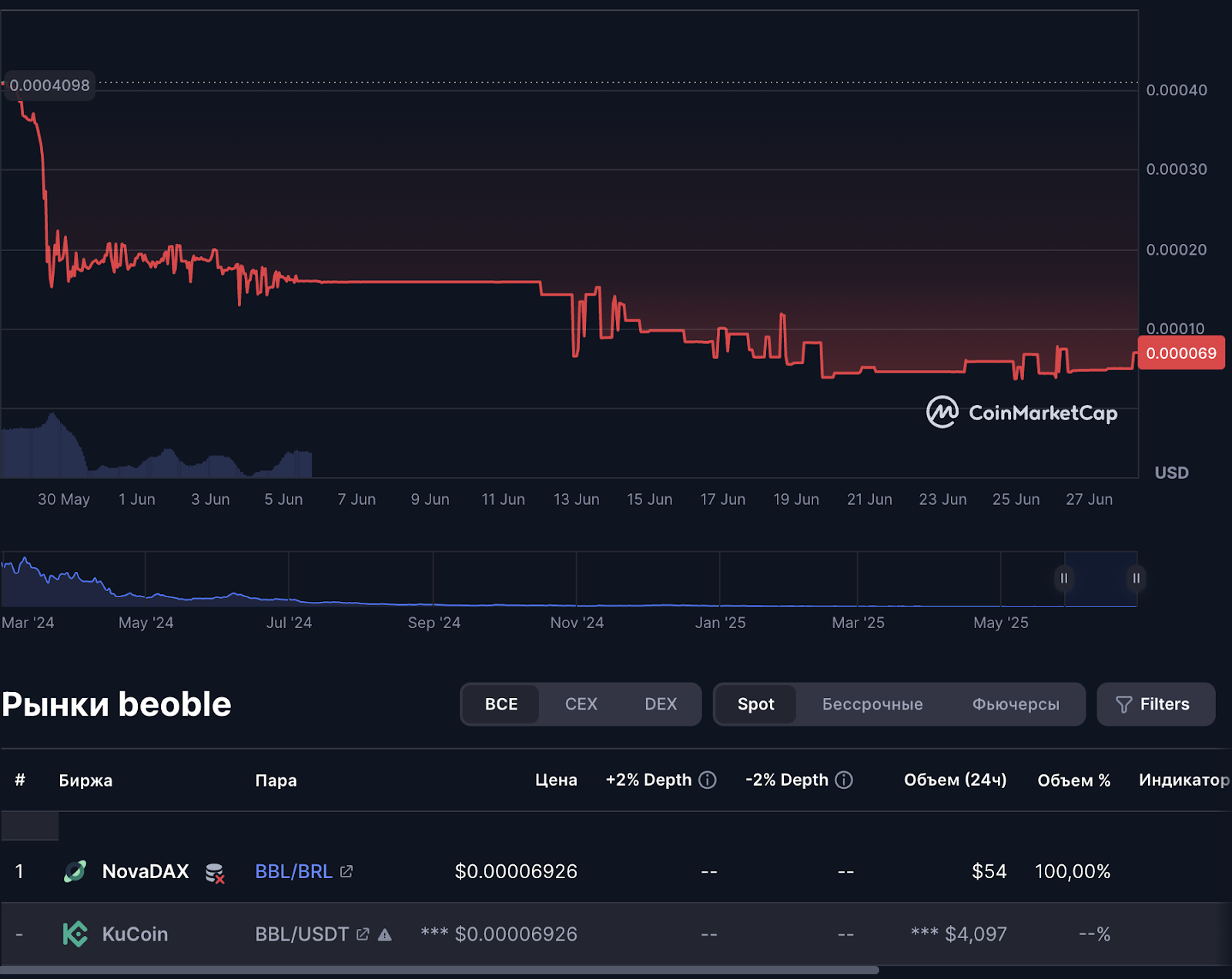Switch to the Фьючерсы tab
Screen dimensions: 1232x979
(x=1016, y=704)
